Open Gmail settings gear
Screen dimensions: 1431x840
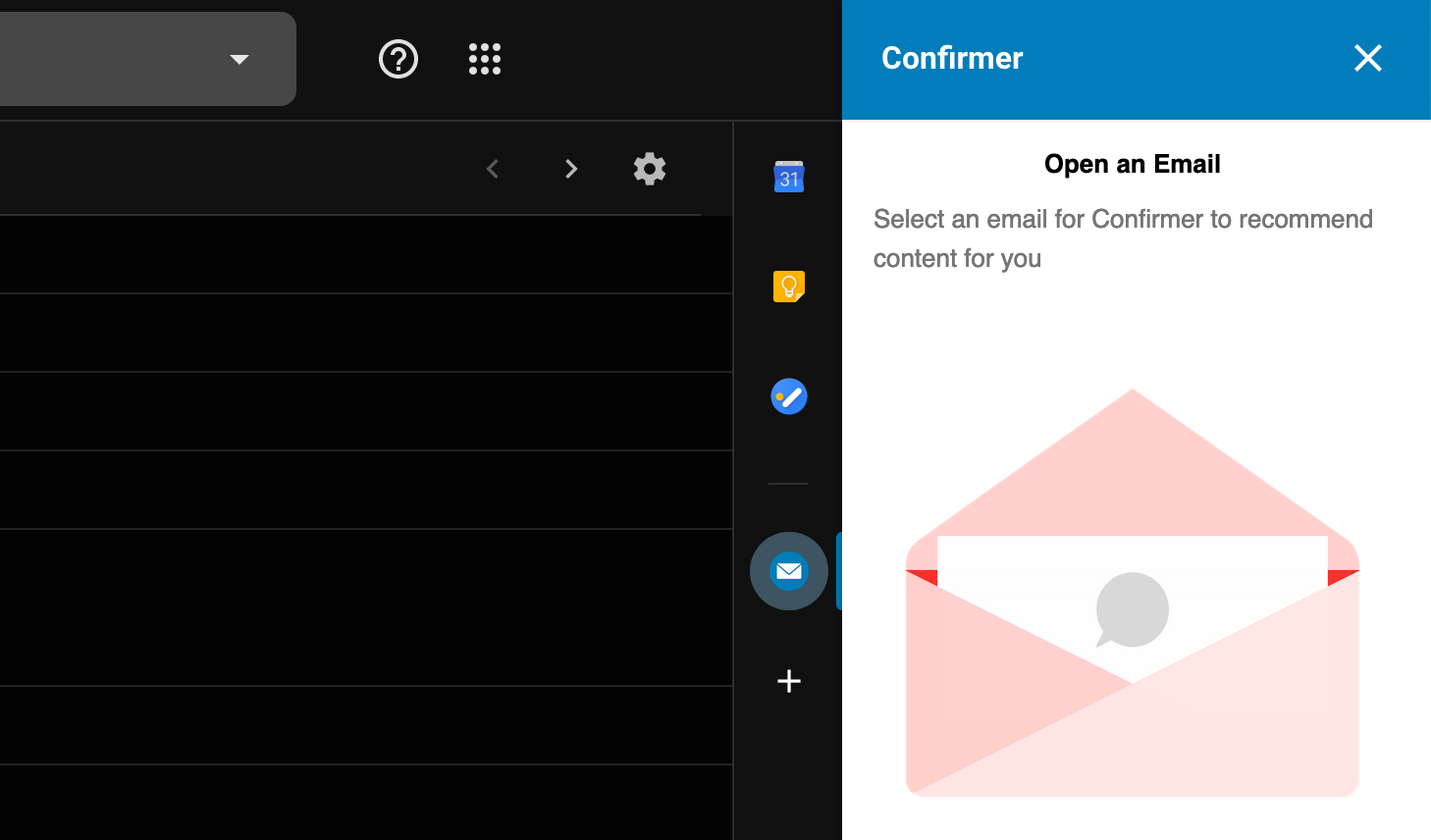(650, 169)
